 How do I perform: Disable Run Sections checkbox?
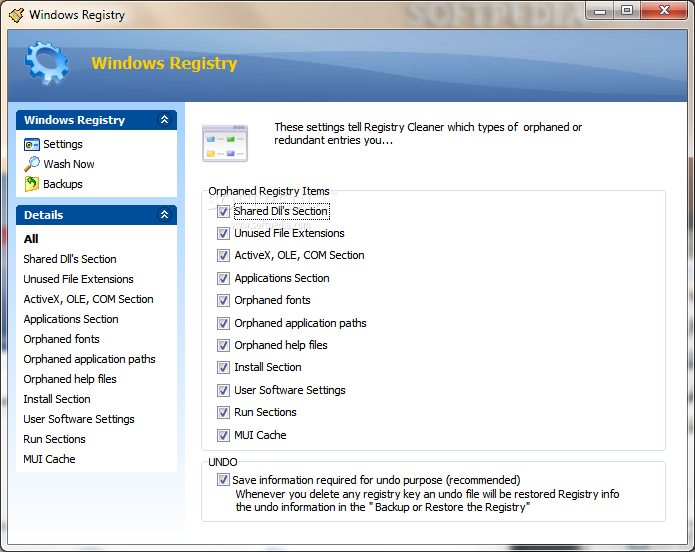[x=223, y=412]
